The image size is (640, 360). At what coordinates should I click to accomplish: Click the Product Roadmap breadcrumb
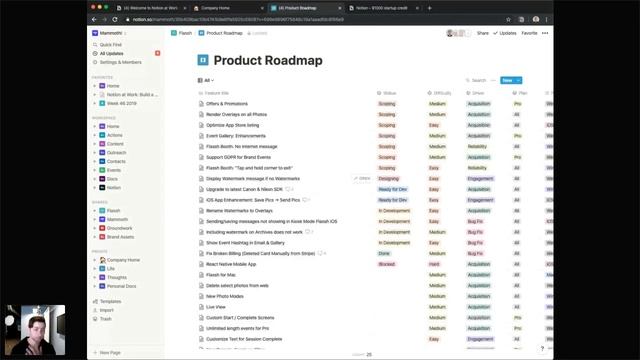pos(220,33)
